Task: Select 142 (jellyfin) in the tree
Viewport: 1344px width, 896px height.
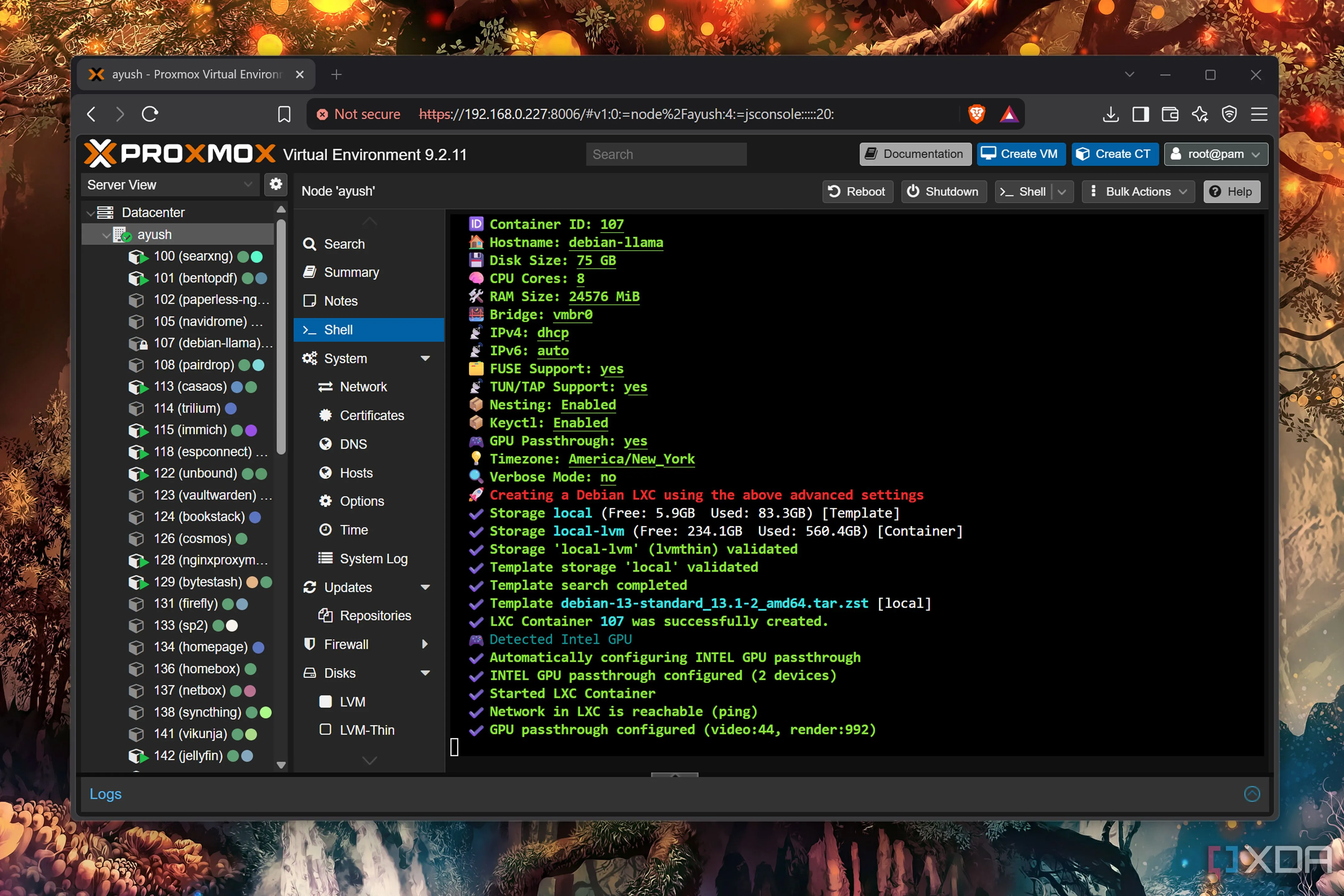Action: point(178,755)
